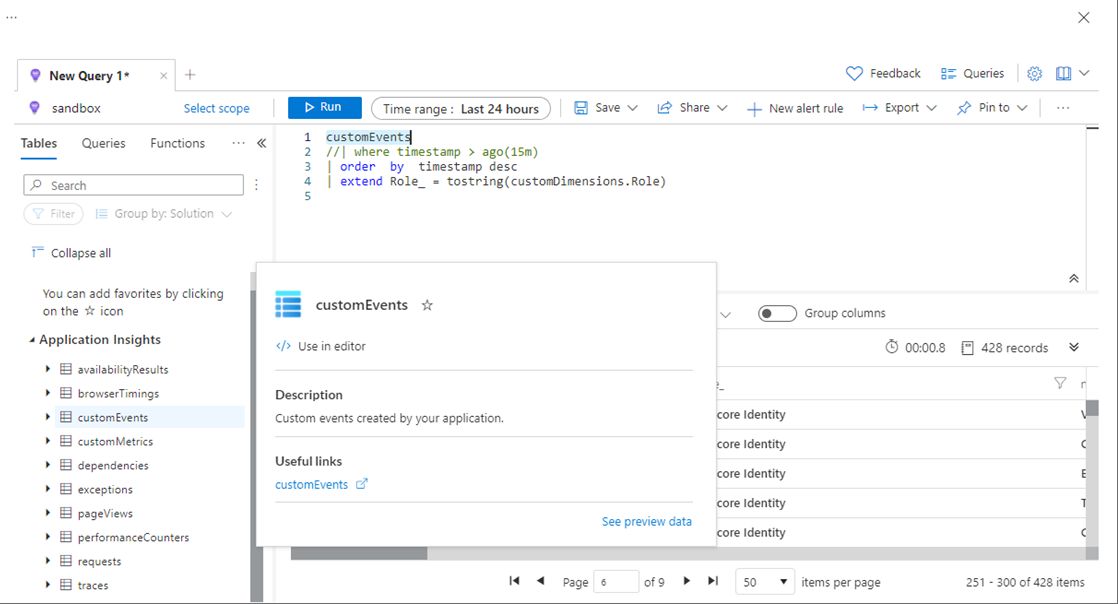Toggle the favorite star for customEvents
The width and height of the screenshot is (1118, 604).
click(x=427, y=305)
